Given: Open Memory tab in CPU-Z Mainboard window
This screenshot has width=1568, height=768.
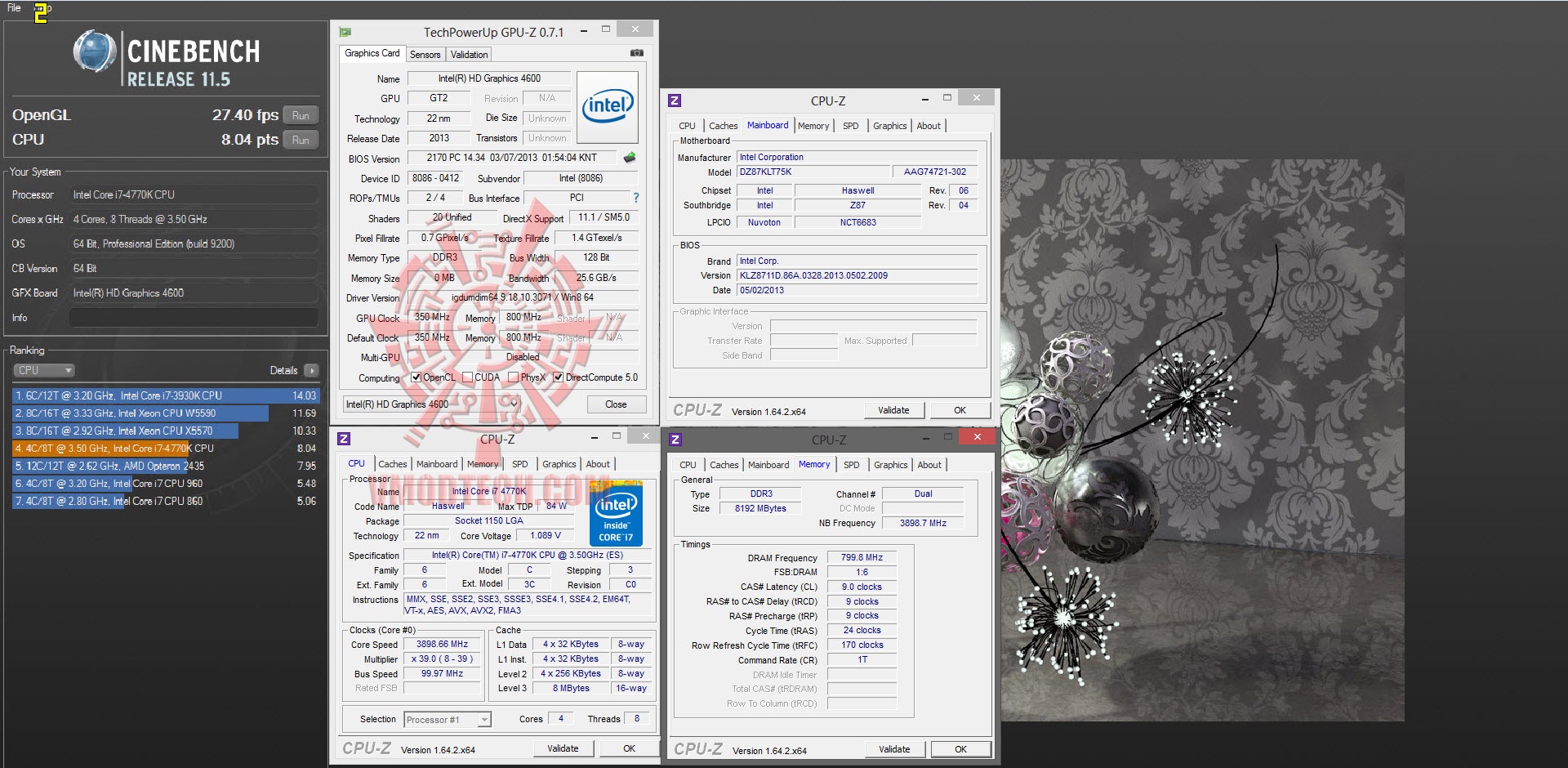Looking at the screenshot, I should (x=813, y=126).
